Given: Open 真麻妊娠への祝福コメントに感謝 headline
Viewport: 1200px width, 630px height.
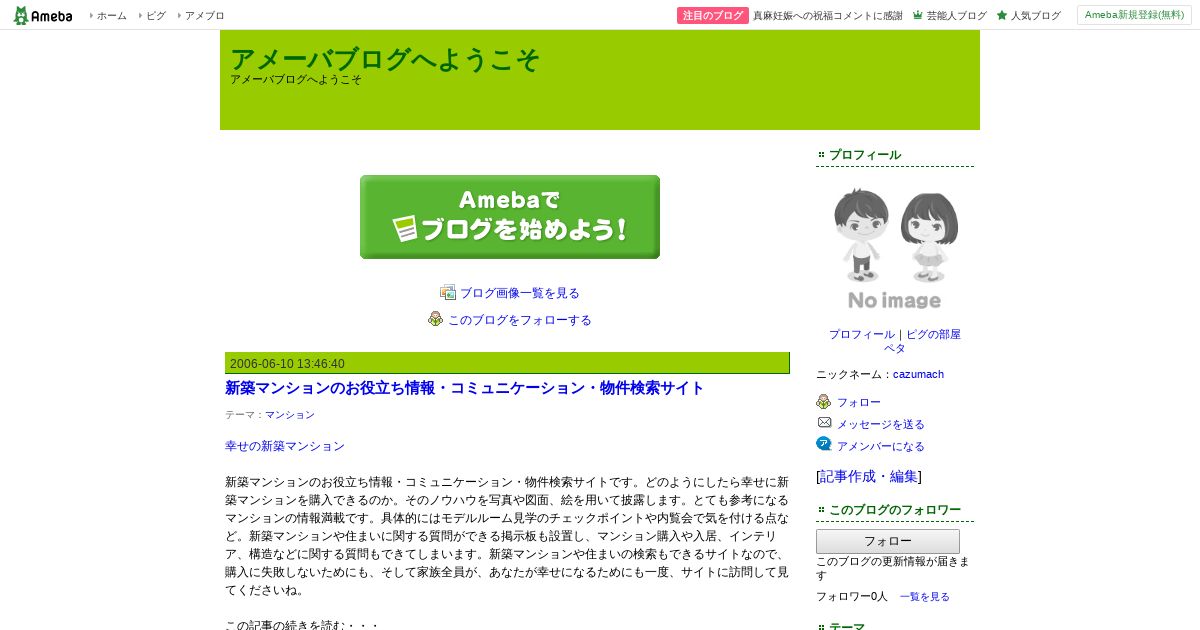Looking at the screenshot, I should [x=828, y=16].
